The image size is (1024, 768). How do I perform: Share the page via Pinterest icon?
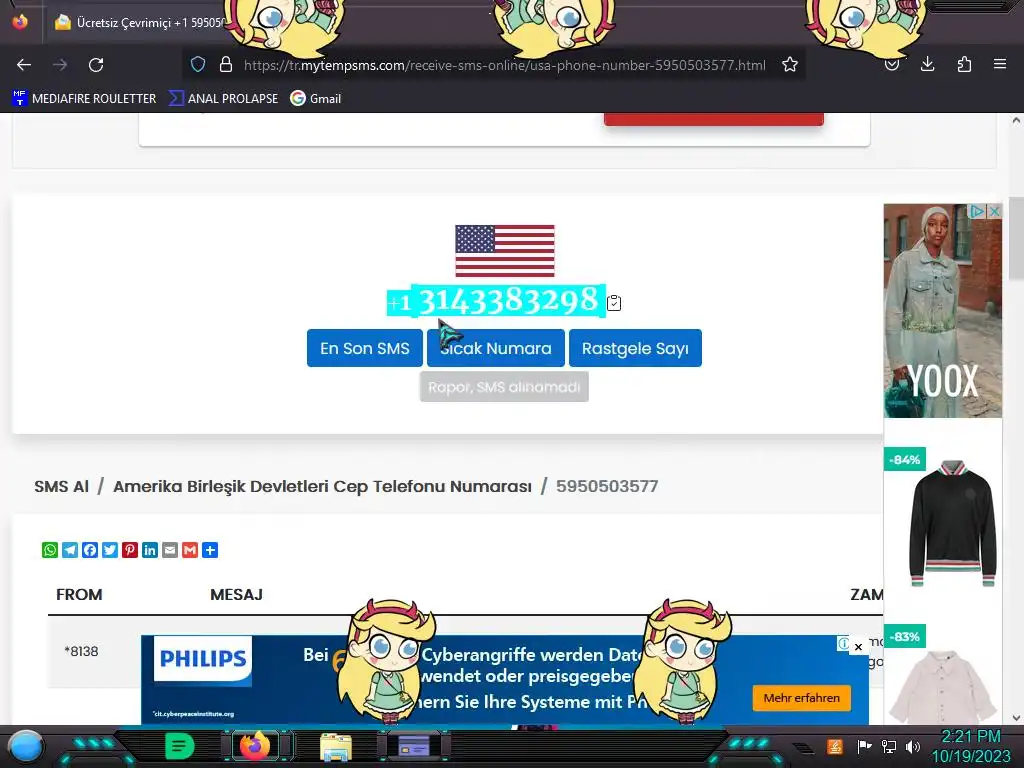[130, 550]
